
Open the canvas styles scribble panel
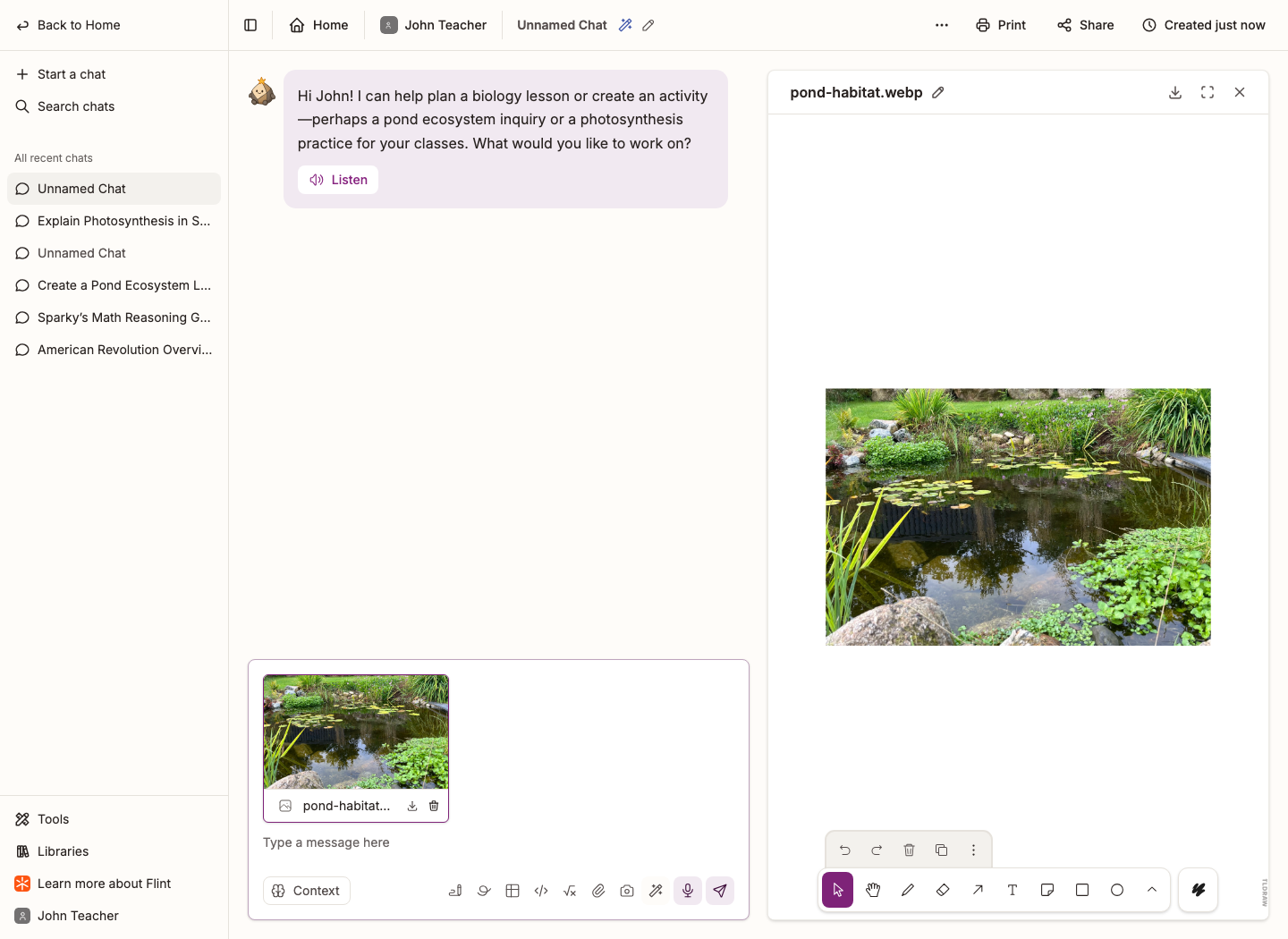1199,890
